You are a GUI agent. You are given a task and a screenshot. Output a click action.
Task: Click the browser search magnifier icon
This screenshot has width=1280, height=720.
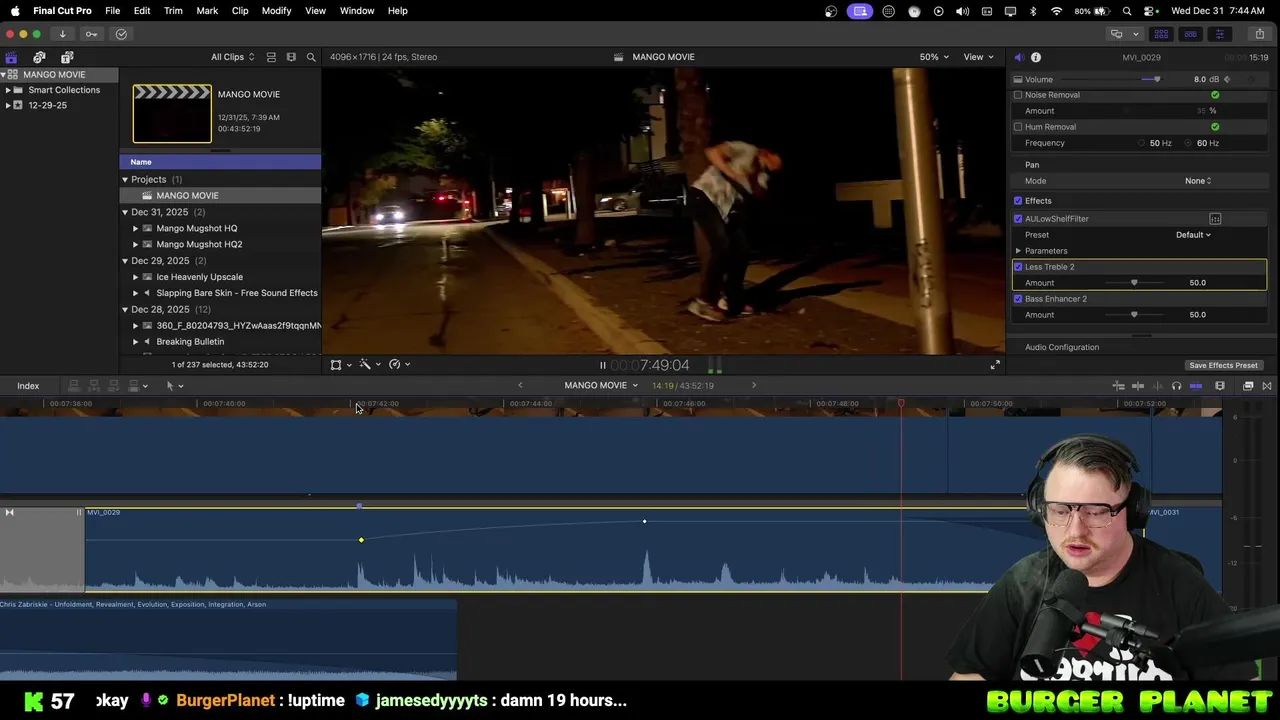311,57
